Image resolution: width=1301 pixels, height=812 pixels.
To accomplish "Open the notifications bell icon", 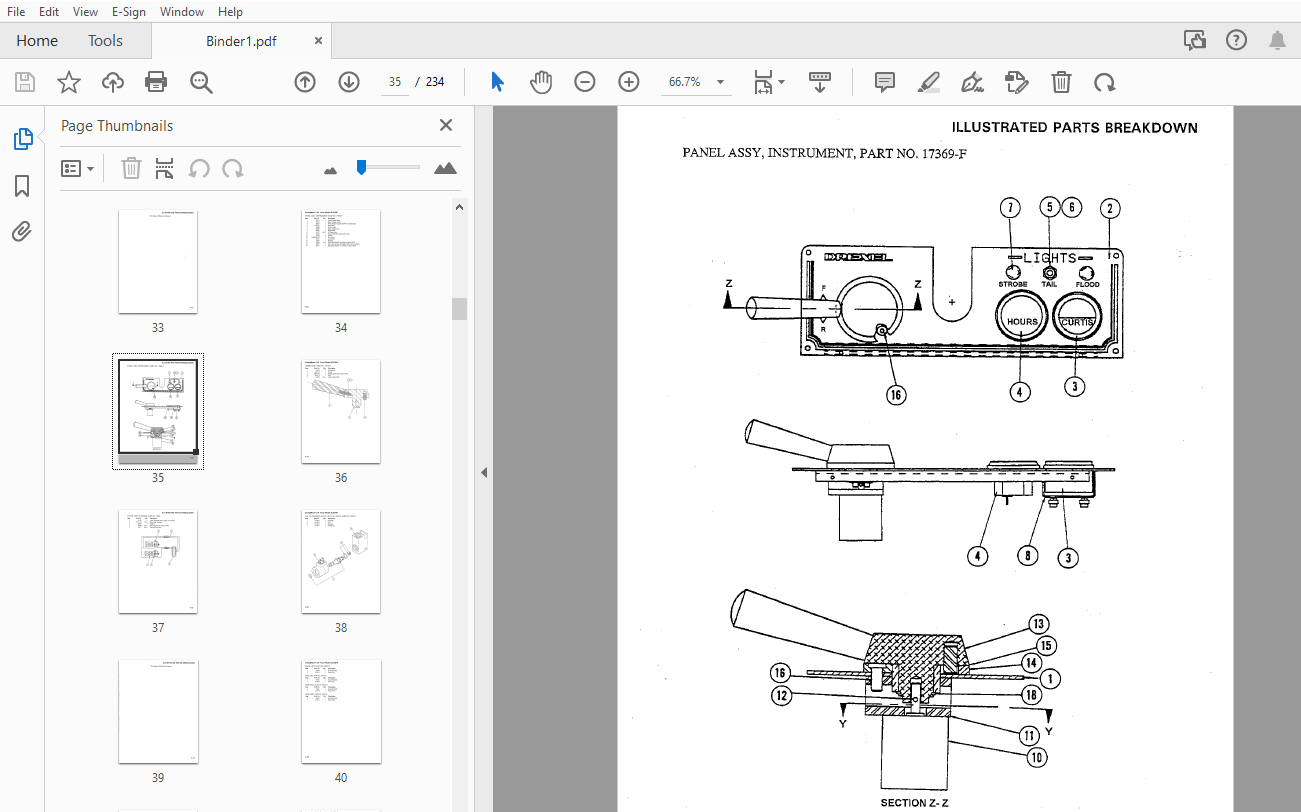I will (1277, 40).
